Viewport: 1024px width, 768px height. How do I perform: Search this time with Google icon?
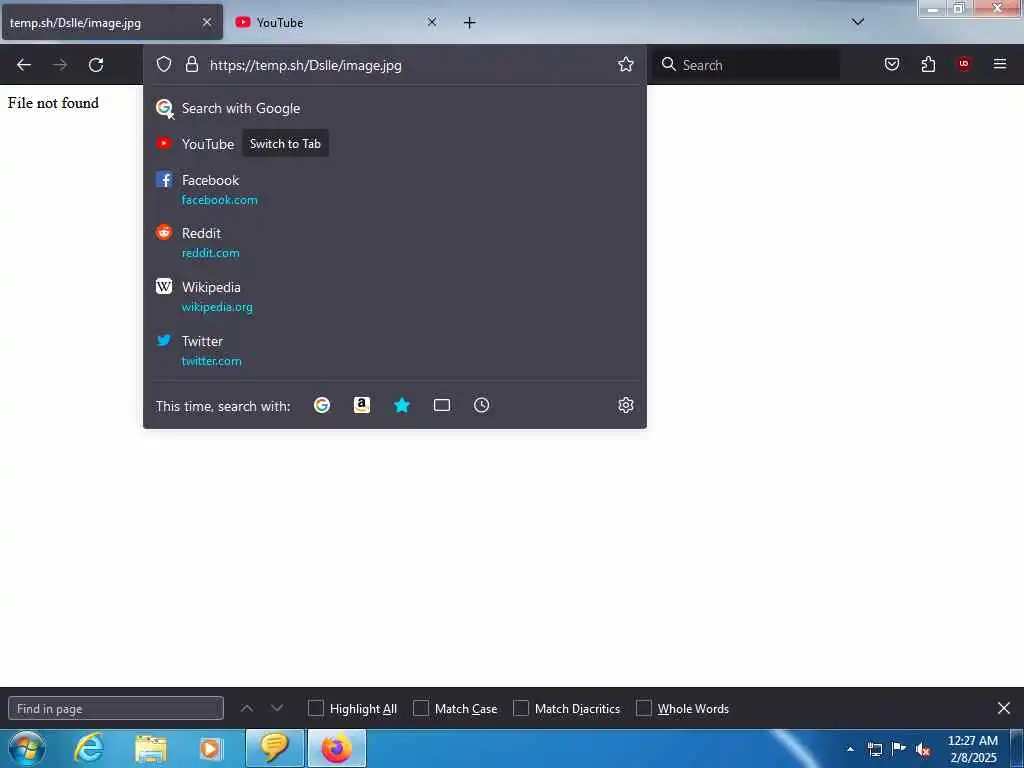pos(322,405)
